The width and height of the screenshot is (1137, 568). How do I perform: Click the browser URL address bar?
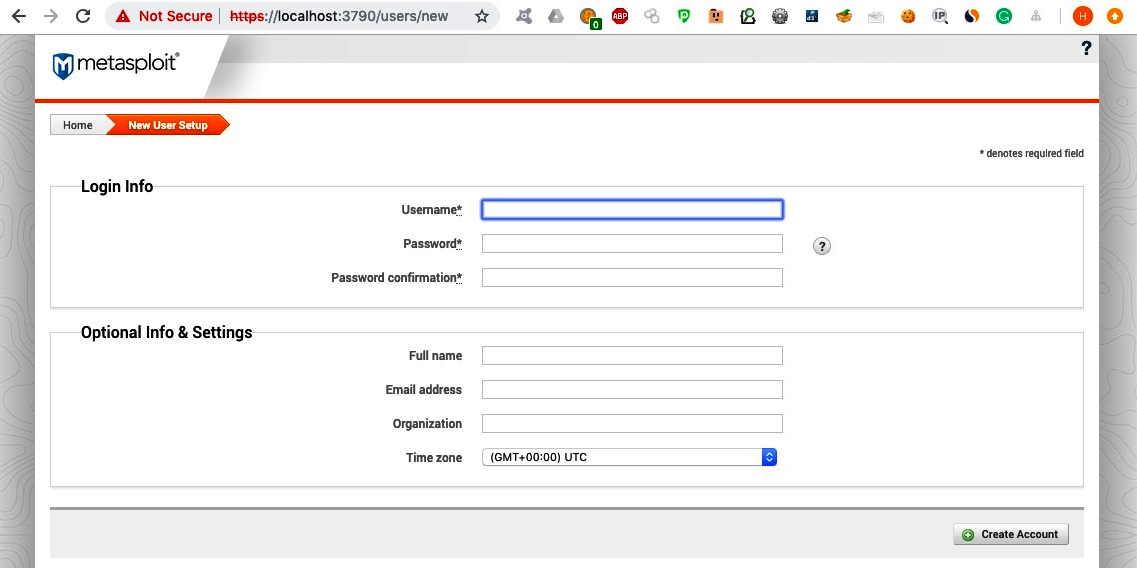pyautogui.click(x=339, y=16)
